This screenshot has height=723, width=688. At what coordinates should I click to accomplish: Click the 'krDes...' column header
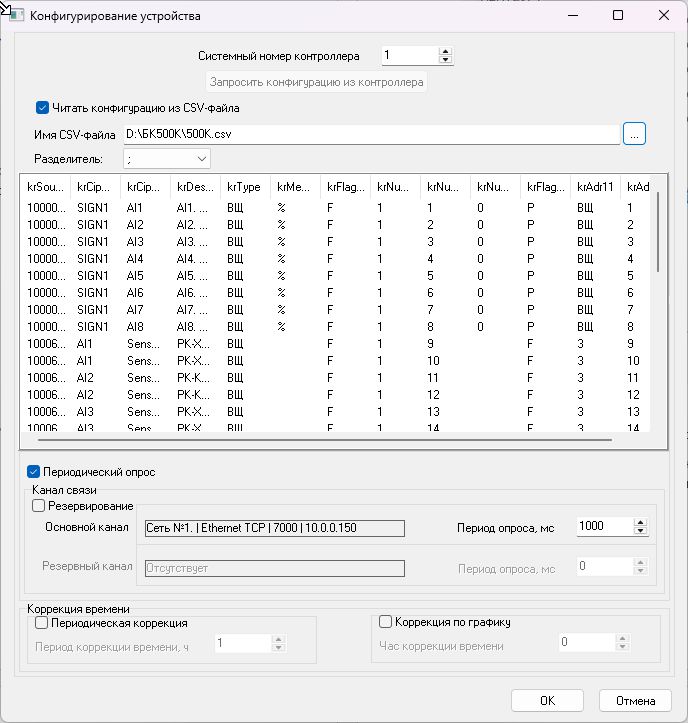pyautogui.click(x=195, y=187)
